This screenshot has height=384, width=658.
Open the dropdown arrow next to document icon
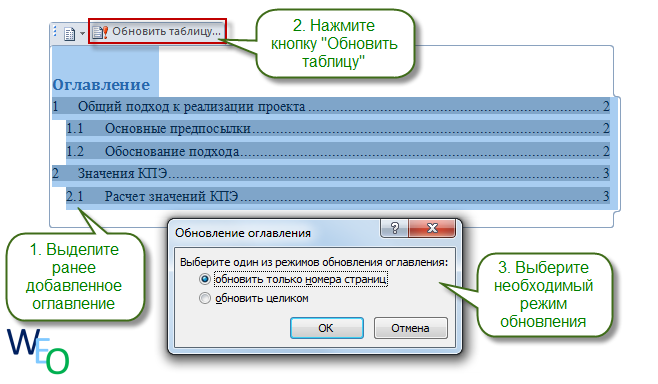pyautogui.click(x=82, y=33)
